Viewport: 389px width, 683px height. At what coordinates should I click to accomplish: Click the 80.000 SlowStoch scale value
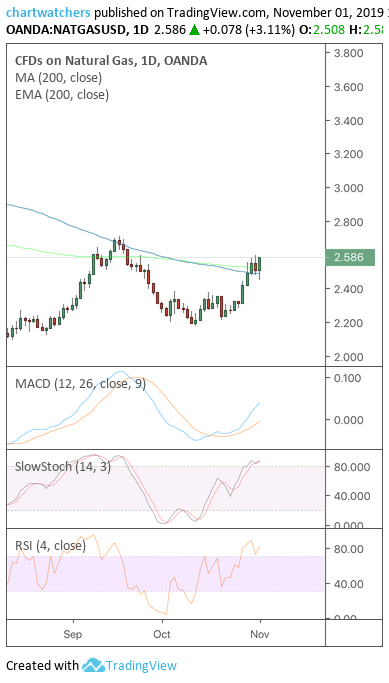(352, 467)
